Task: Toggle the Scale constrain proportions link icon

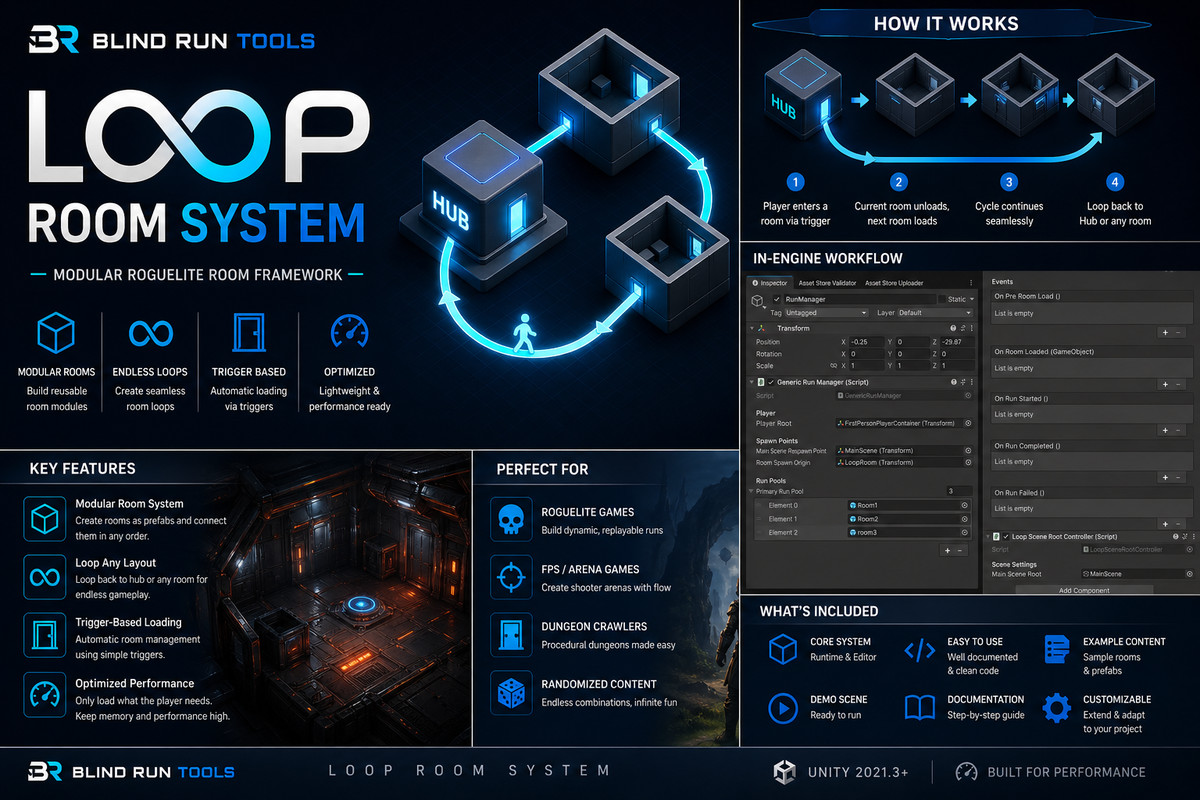Action: [x=833, y=366]
